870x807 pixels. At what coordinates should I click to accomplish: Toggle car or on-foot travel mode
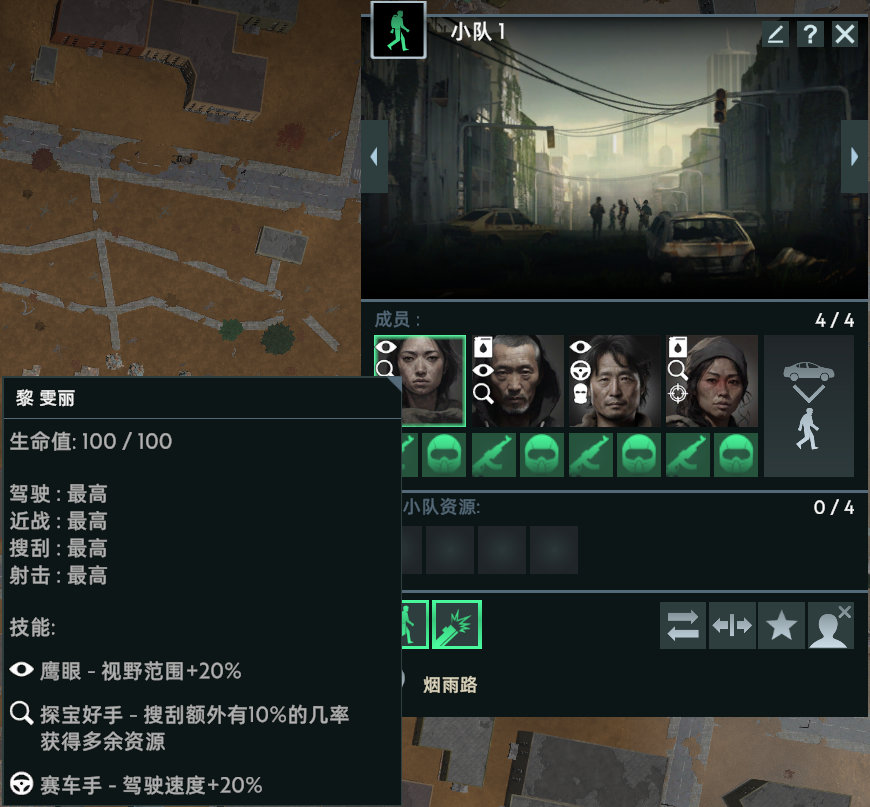[x=808, y=406]
